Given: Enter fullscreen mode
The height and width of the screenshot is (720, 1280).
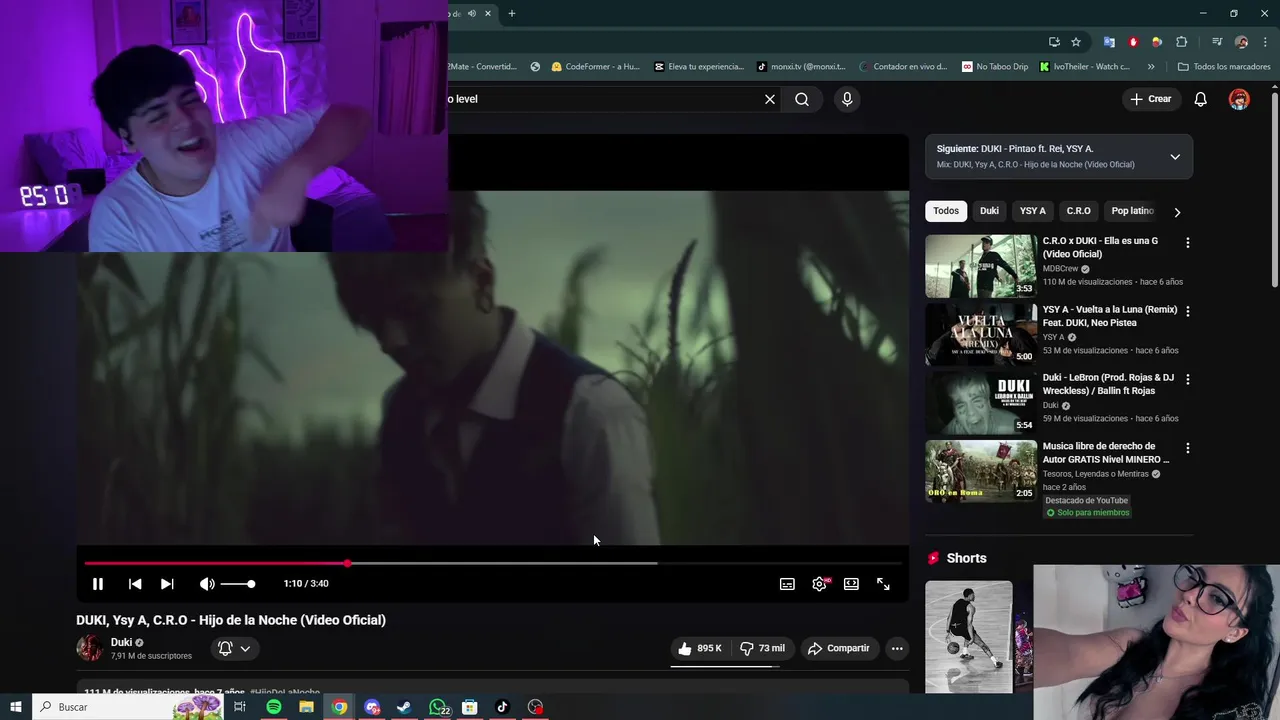Looking at the screenshot, I should [x=883, y=584].
